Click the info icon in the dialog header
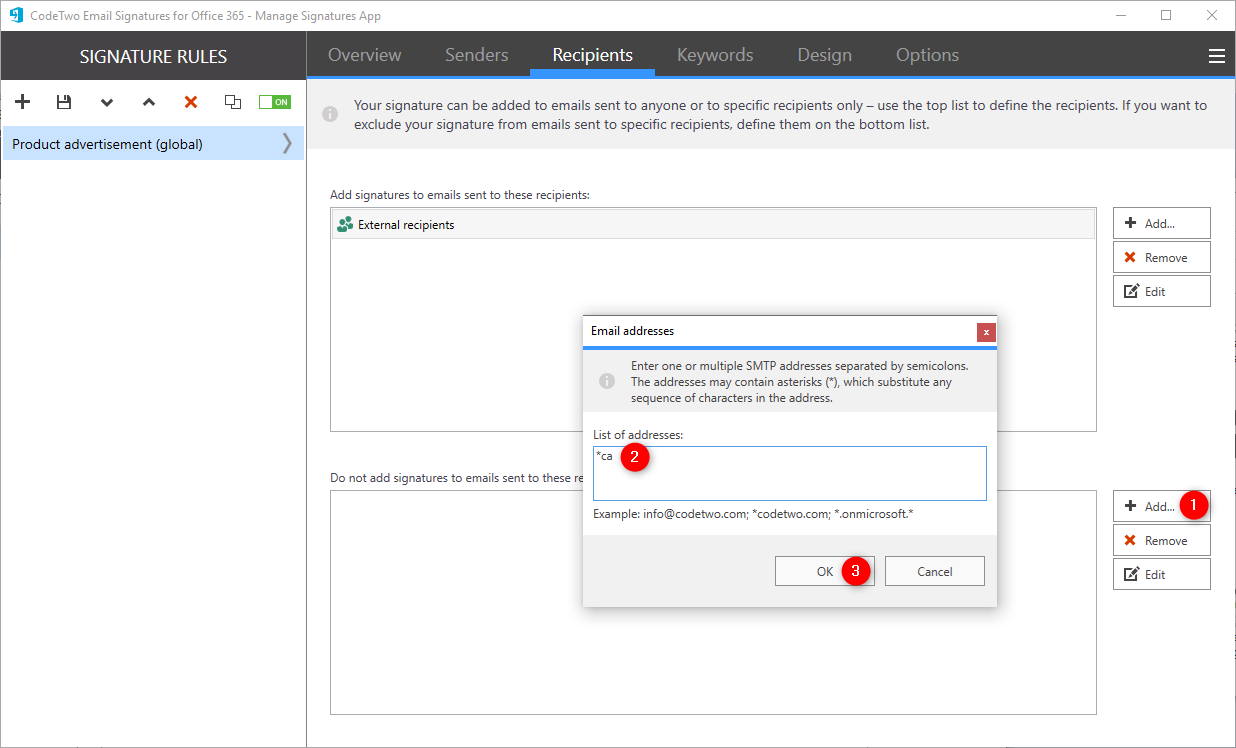 pos(606,379)
